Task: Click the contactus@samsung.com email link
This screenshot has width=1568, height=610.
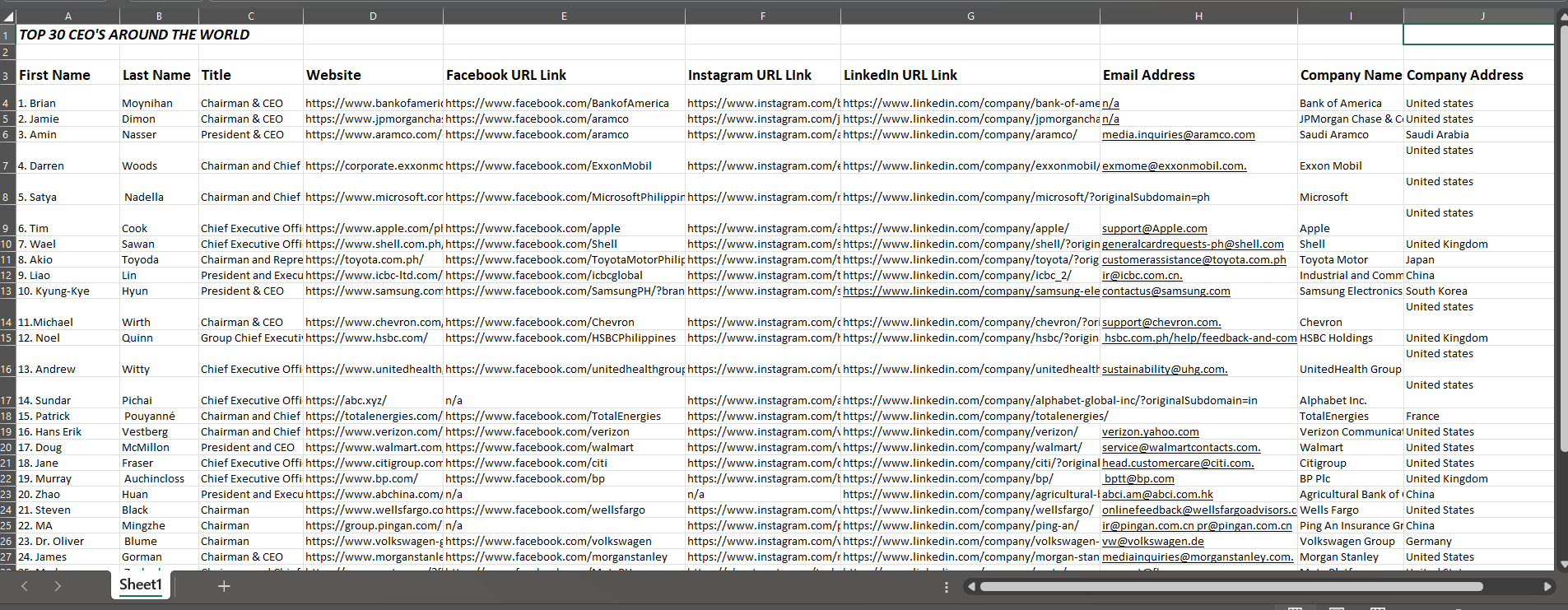Action: pos(1166,291)
